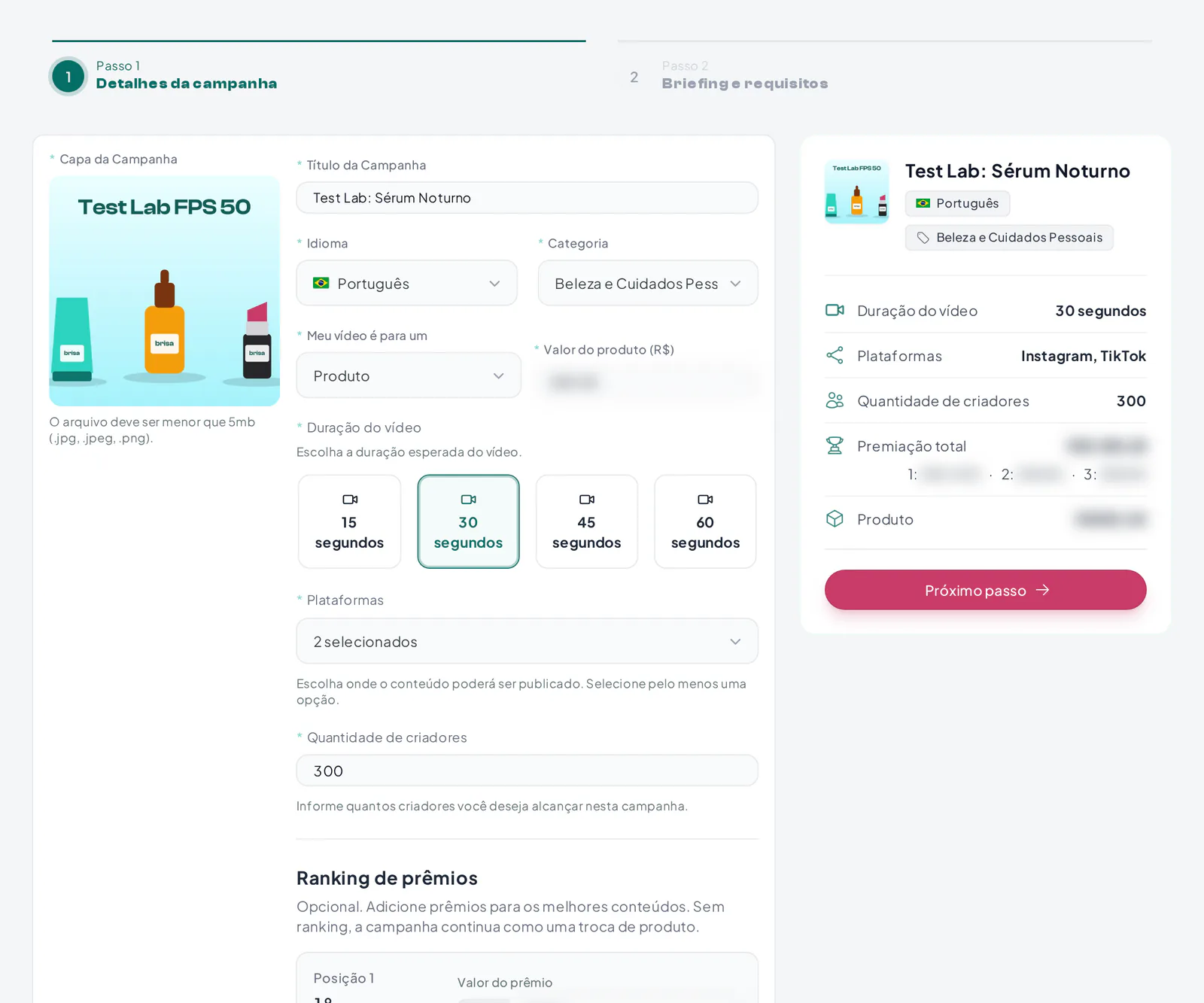Click the small campaign thumbnail in summary card
Viewport: 1204px width, 1003px height.
point(857,191)
